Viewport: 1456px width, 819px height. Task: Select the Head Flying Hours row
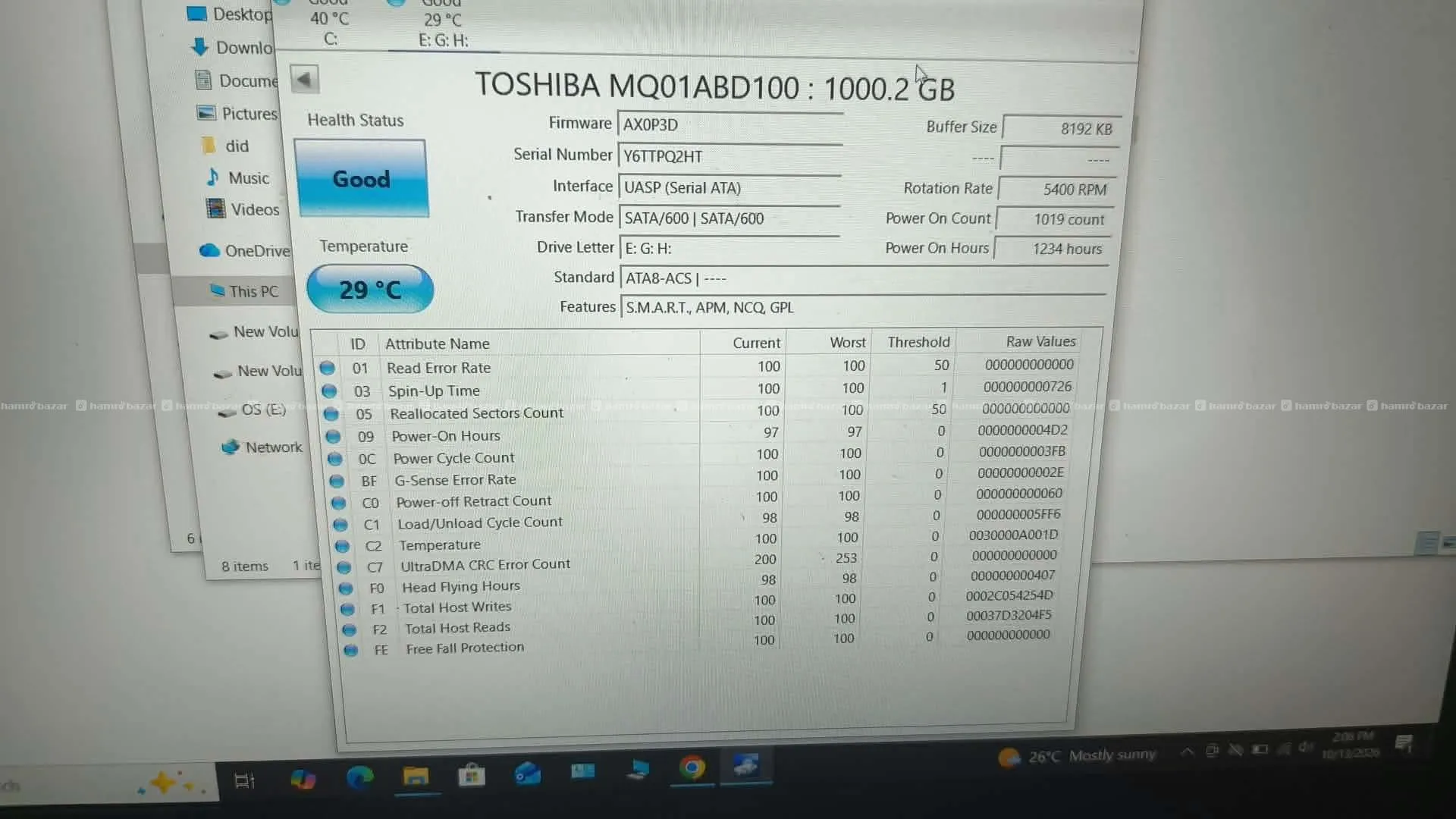pos(701,584)
